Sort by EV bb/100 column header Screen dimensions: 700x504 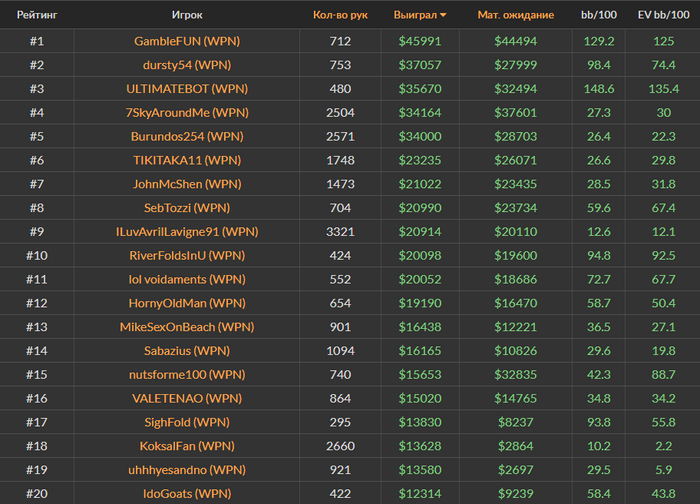[x=661, y=15]
